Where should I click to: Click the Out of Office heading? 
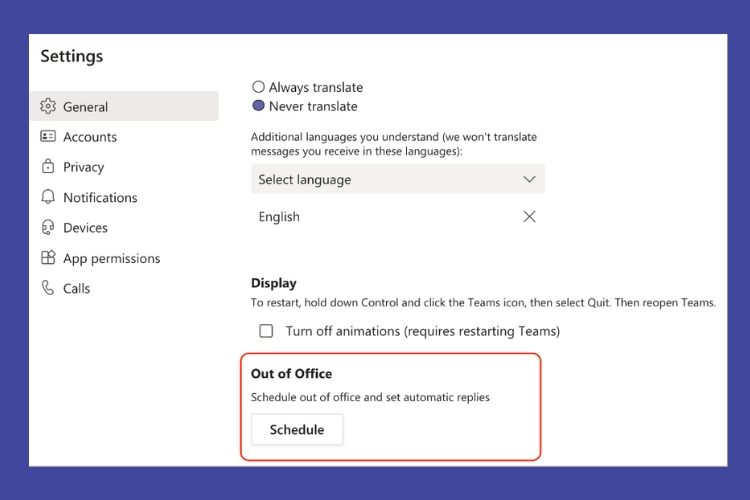pos(291,373)
